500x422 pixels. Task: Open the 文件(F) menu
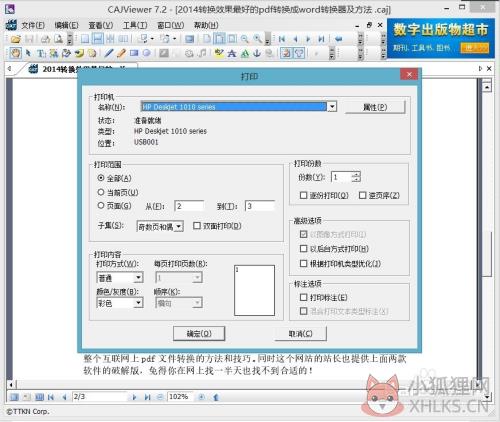33,25
